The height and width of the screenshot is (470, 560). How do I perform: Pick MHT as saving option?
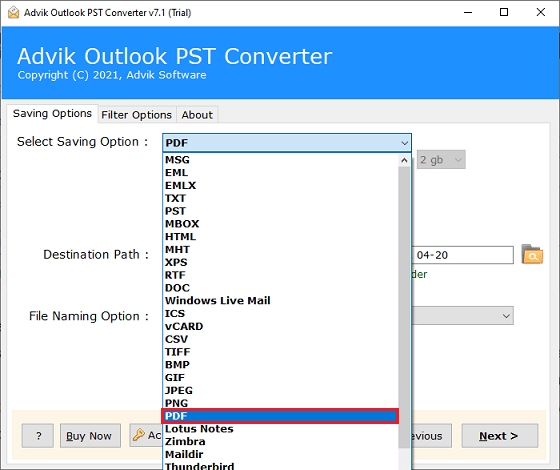point(280,250)
